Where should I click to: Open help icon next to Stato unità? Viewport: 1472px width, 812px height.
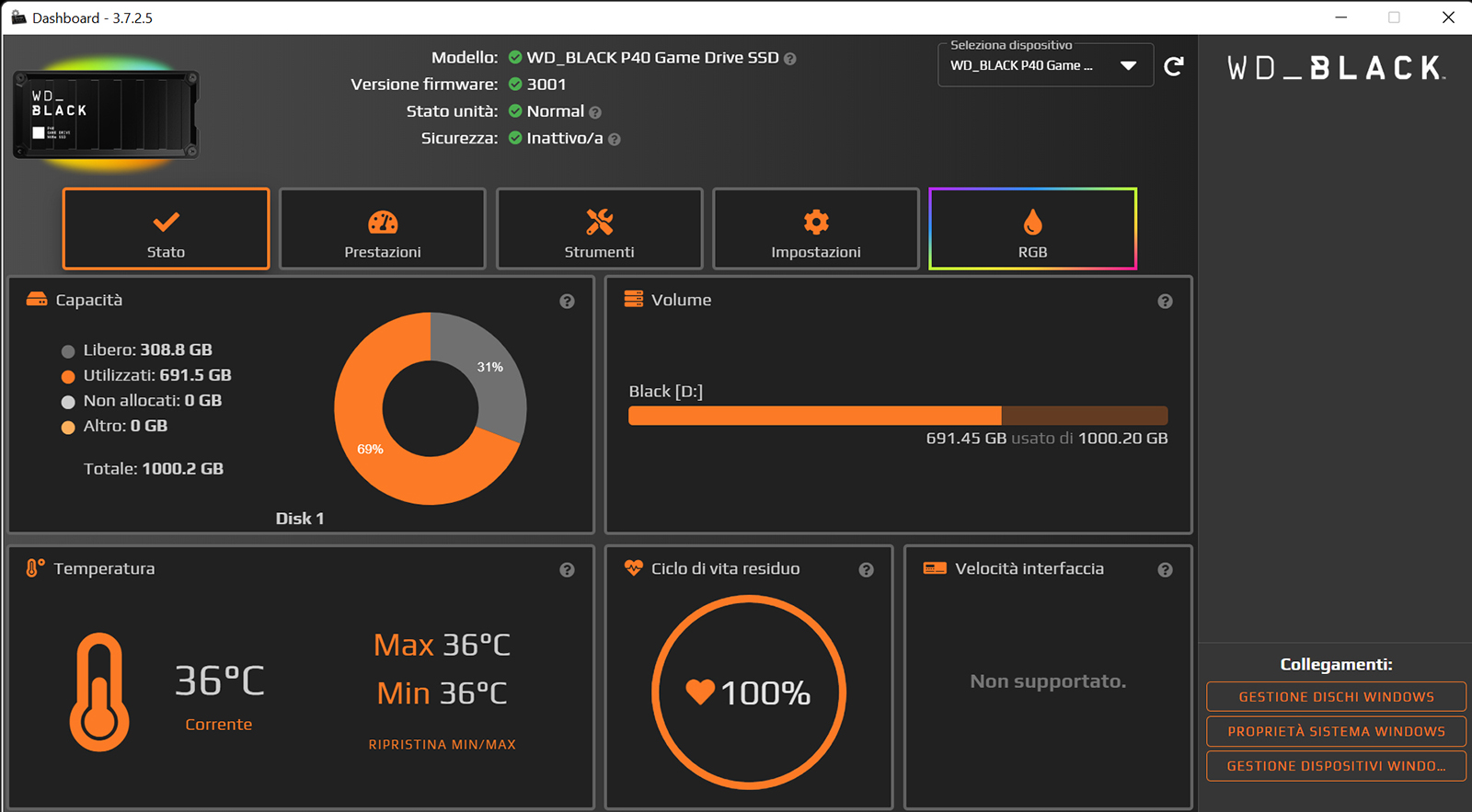click(x=595, y=112)
